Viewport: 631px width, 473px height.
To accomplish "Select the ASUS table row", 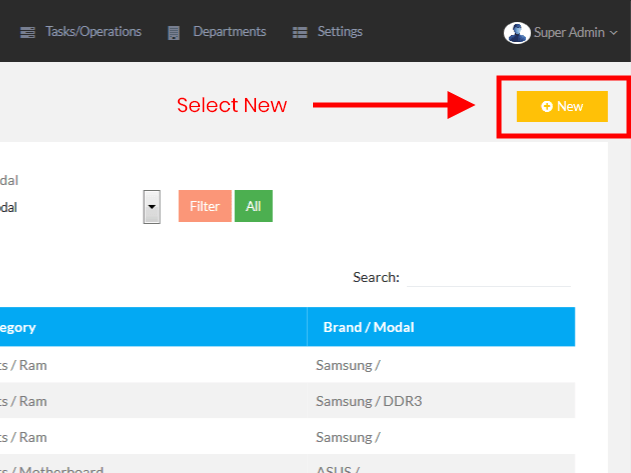I will pos(340,468).
